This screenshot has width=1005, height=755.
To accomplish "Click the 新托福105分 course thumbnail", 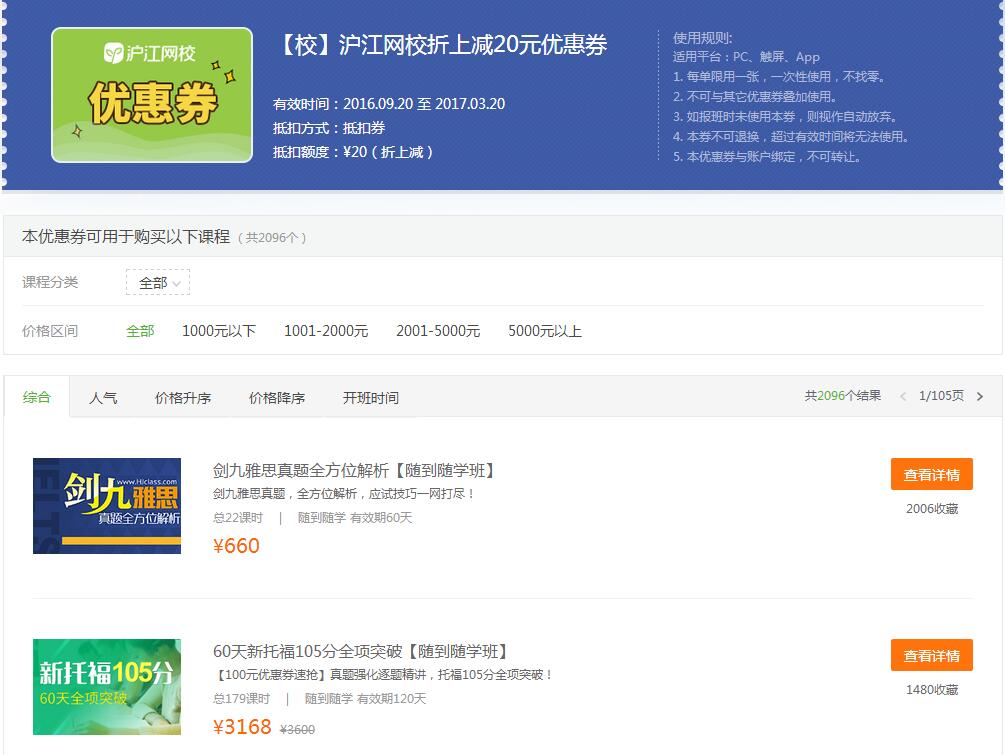I will point(107,686).
